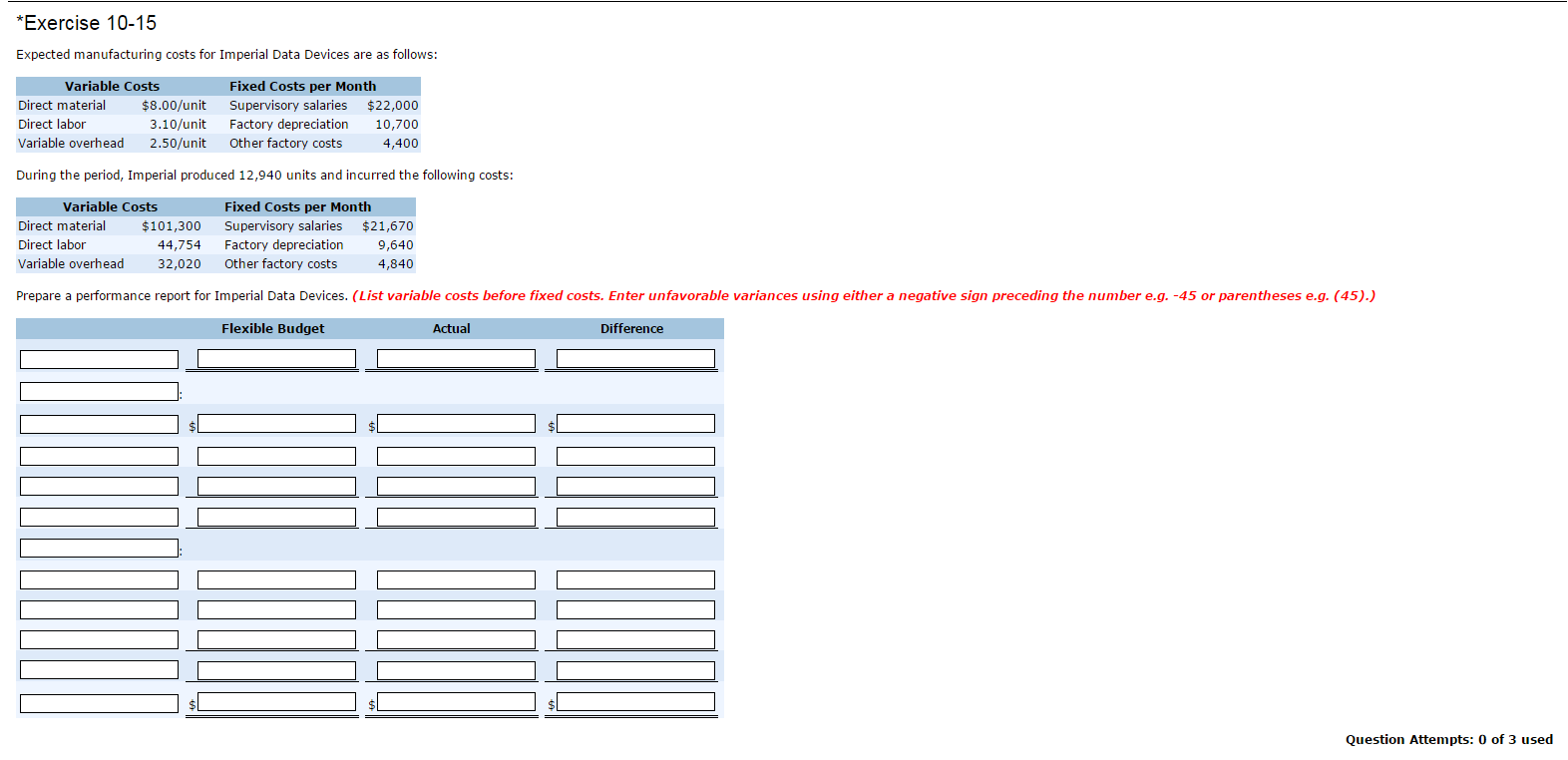
Task: Click Flexible Budget field in first dollar-sign row
Action: click(276, 424)
